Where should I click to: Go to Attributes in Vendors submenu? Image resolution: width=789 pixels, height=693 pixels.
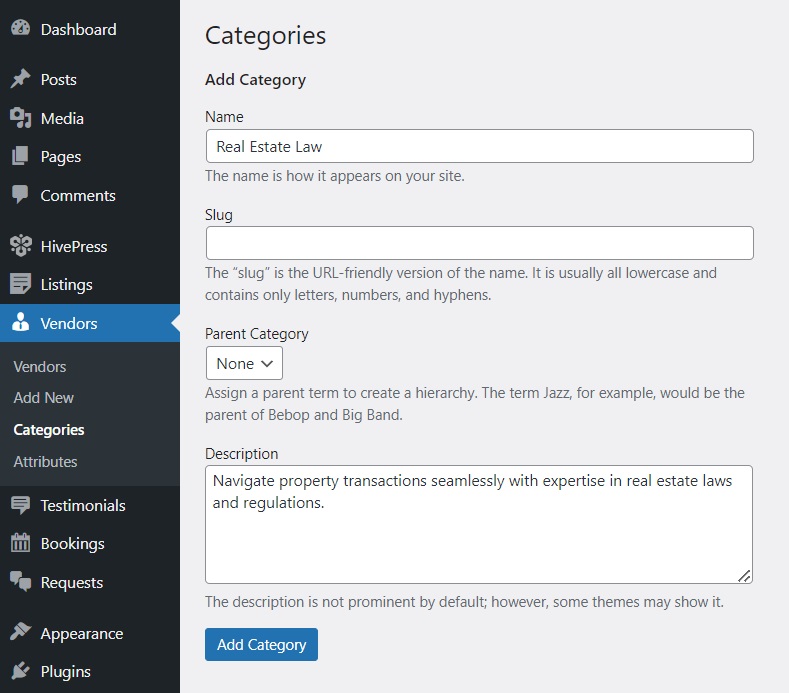[45, 462]
